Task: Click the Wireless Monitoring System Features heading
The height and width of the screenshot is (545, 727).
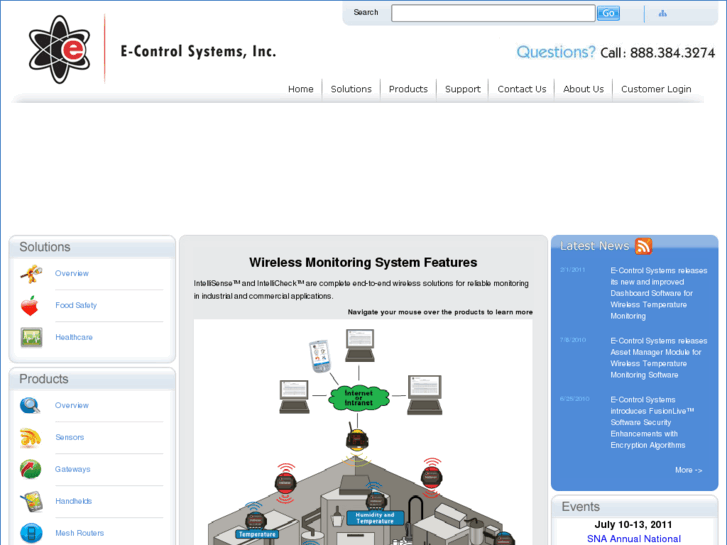Action: pyautogui.click(x=363, y=263)
